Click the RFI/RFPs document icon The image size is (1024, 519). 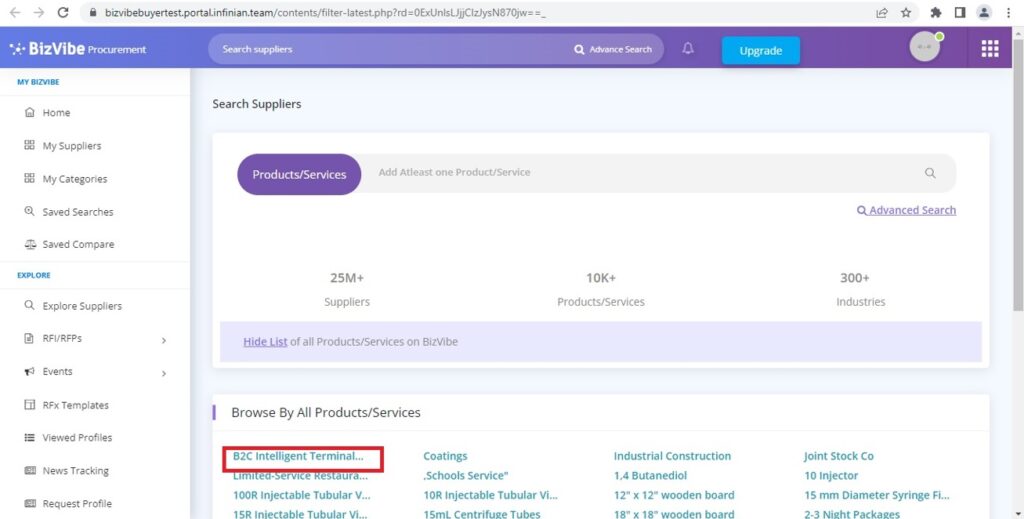[29, 338]
